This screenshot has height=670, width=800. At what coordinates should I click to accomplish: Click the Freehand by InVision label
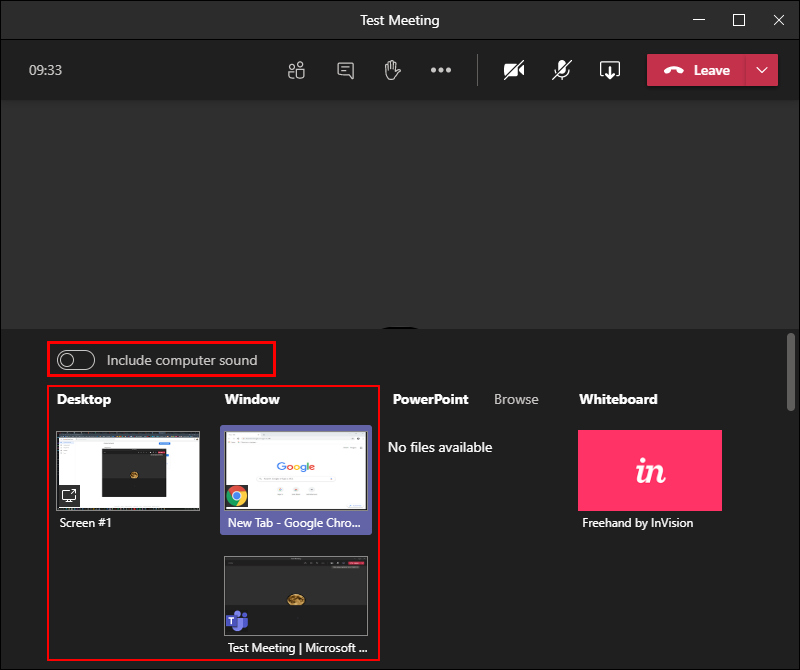click(637, 523)
